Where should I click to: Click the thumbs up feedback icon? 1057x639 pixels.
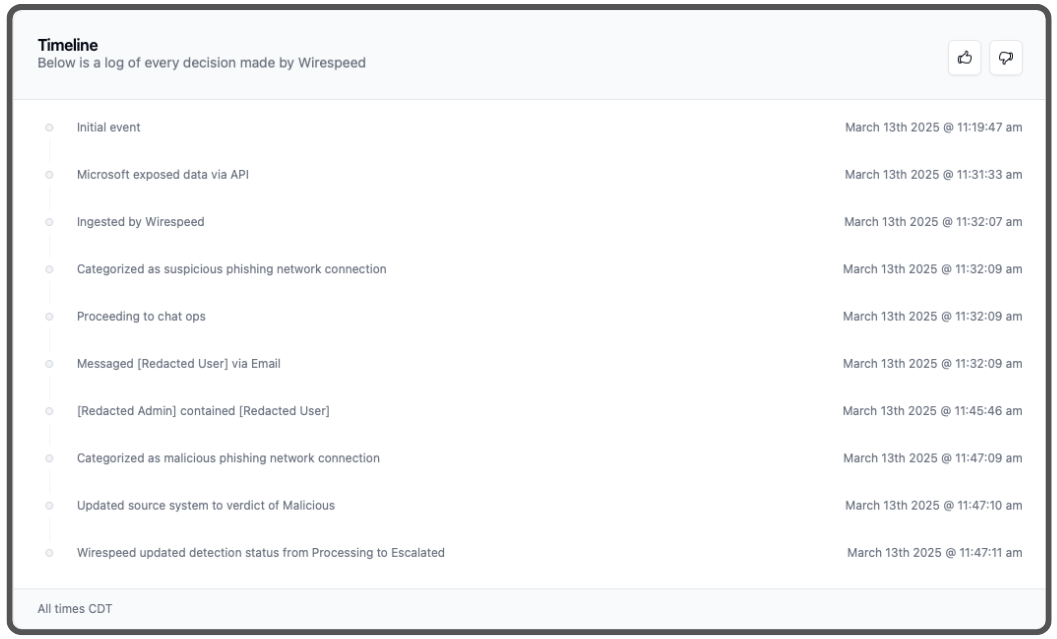coord(965,58)
